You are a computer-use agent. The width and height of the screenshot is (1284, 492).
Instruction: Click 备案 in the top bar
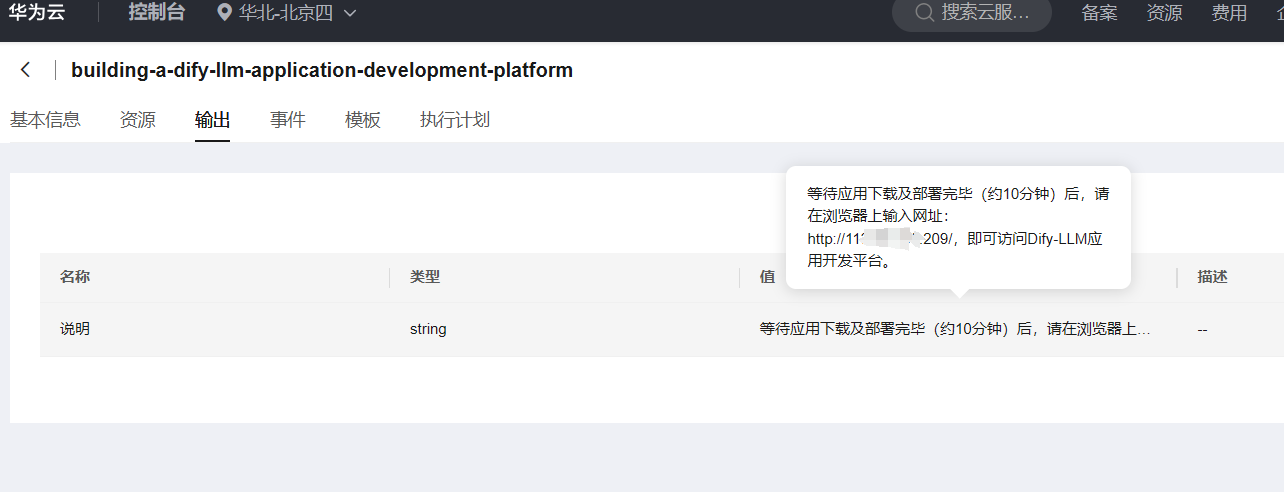click(x=1100, y=13)
